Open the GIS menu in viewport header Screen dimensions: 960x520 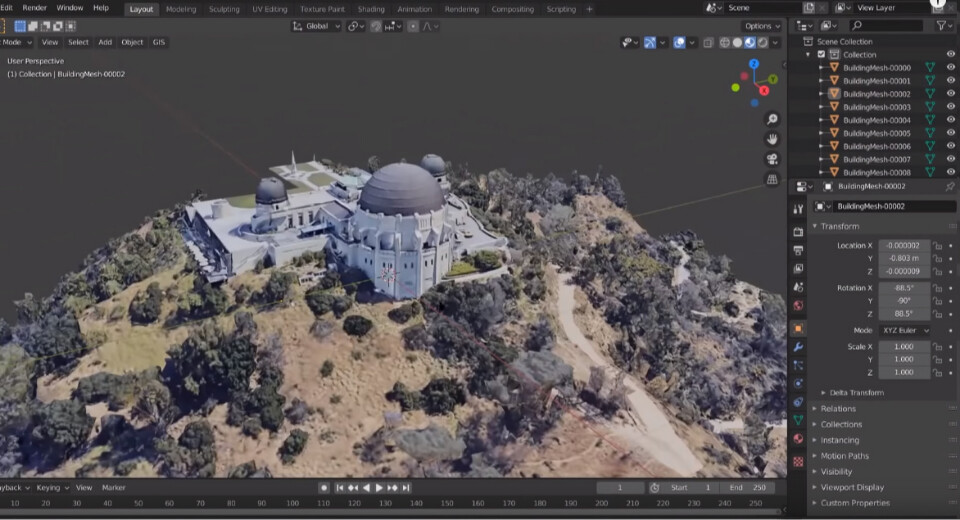(159, 42)
